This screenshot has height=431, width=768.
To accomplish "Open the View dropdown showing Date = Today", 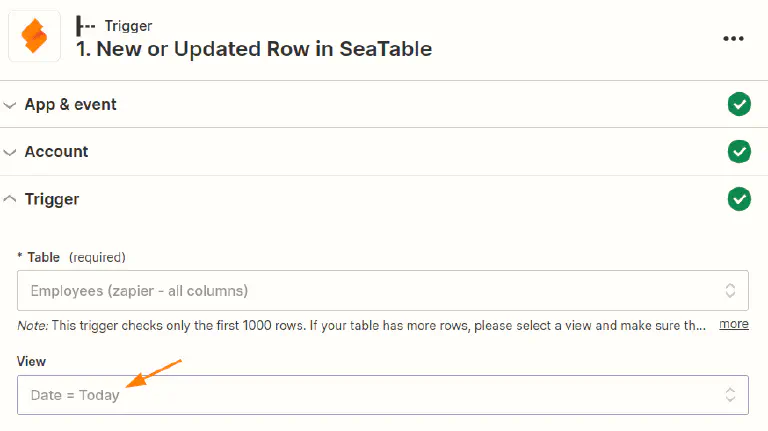I will 370,395.
